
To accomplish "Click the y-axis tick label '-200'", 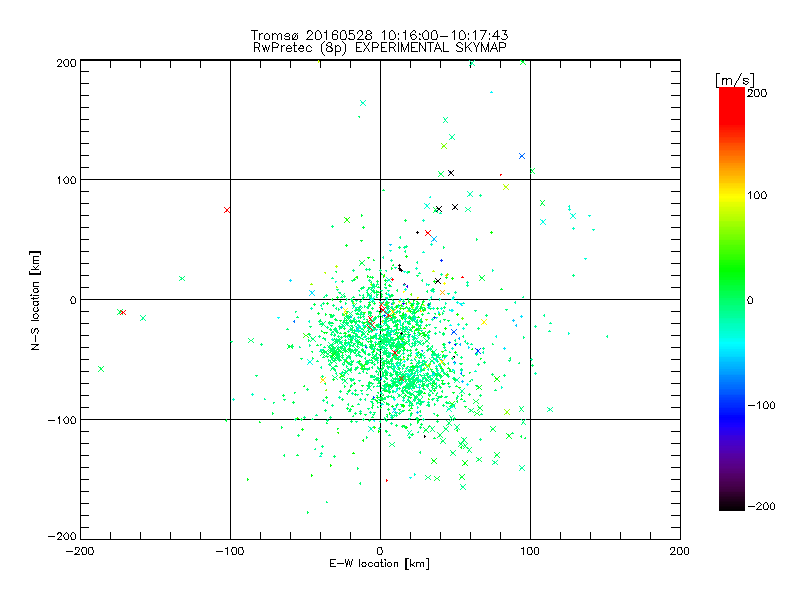I will pos(62,536).
